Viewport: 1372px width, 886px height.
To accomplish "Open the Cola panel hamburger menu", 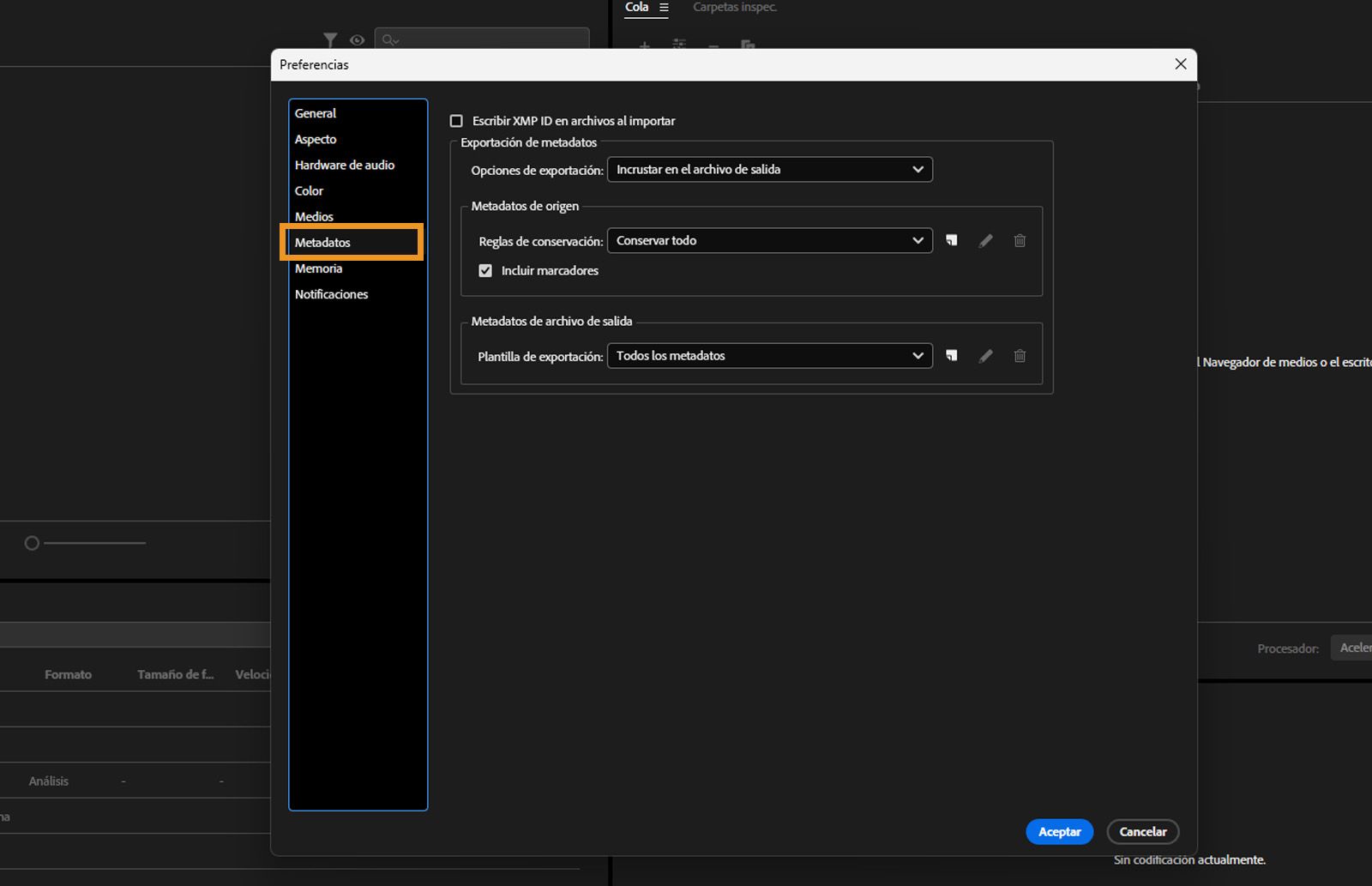I will (x=664, y=8).
